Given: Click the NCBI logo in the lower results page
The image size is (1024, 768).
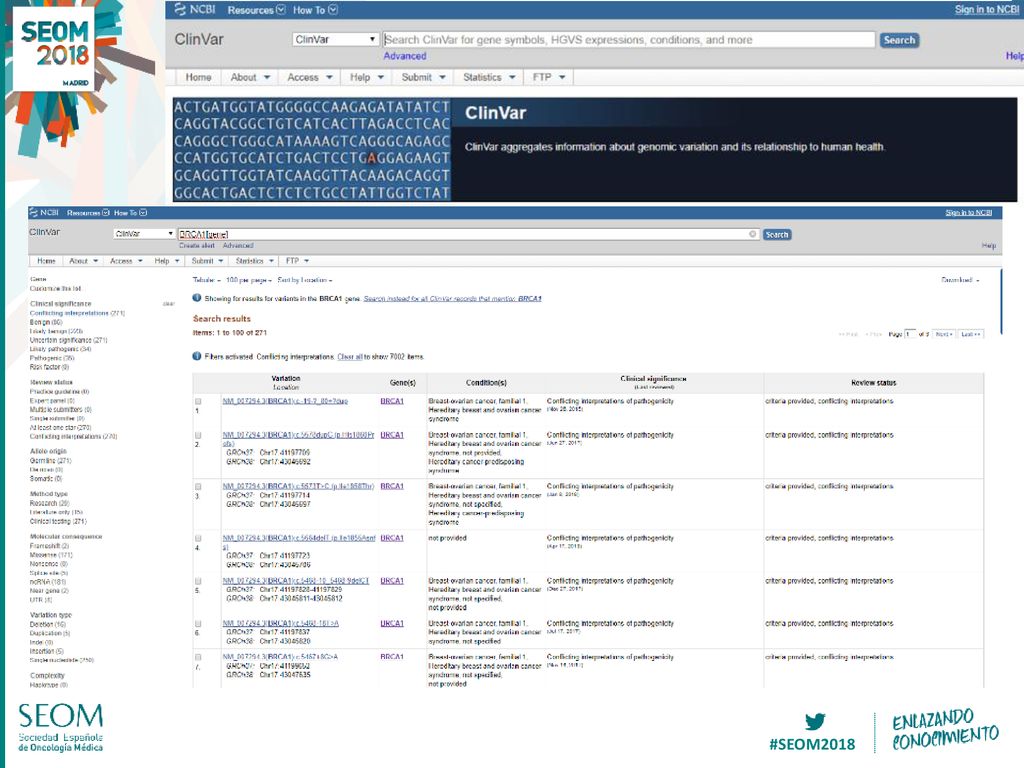Looking at the screenshot, I should click(x=44, y=212).
